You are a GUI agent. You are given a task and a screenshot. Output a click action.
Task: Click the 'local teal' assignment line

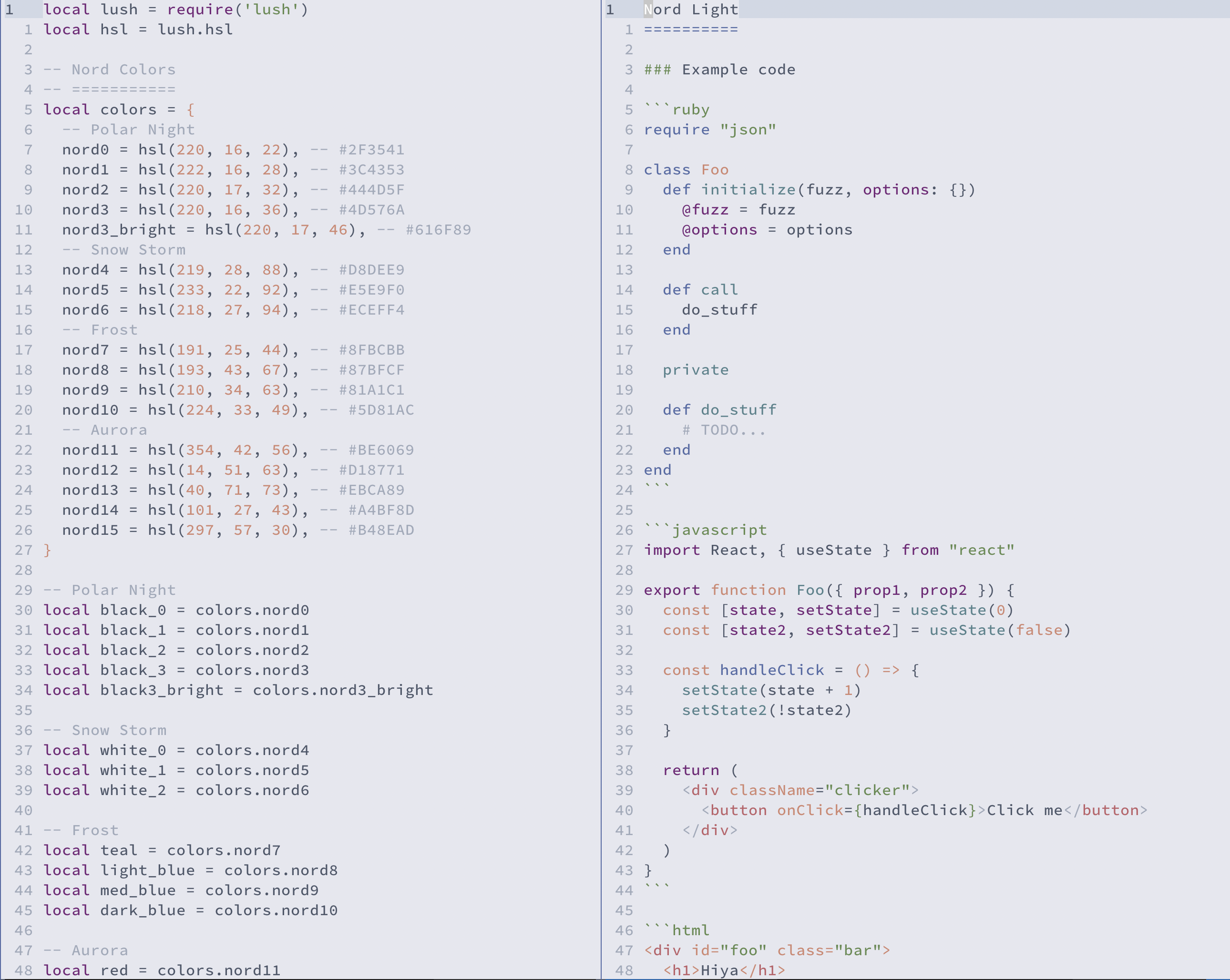pyautogui.click(x=162, y=850)
